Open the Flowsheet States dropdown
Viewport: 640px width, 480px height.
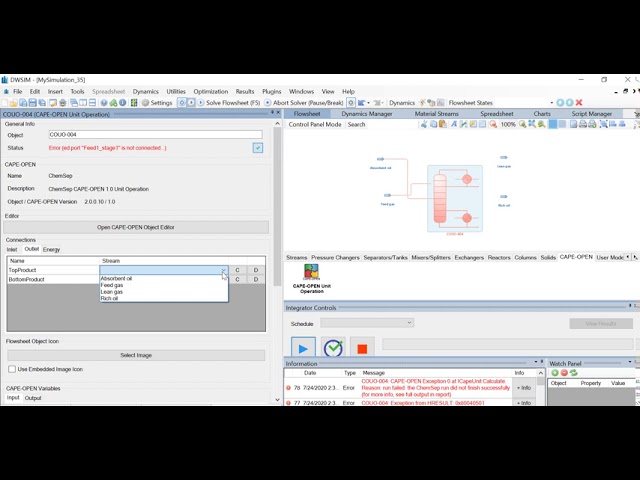[x=551, y=103]
